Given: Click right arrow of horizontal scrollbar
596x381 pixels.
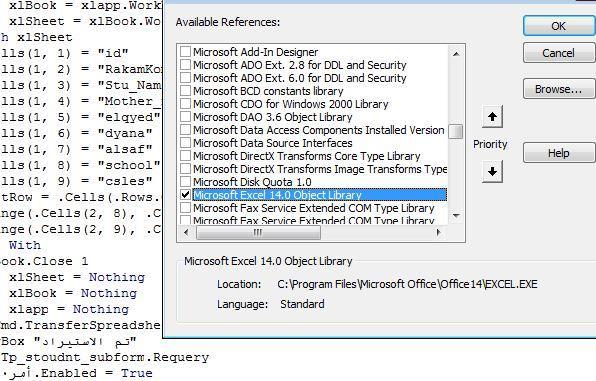Looking at the screenshot, I should click(x=438, y=232).
